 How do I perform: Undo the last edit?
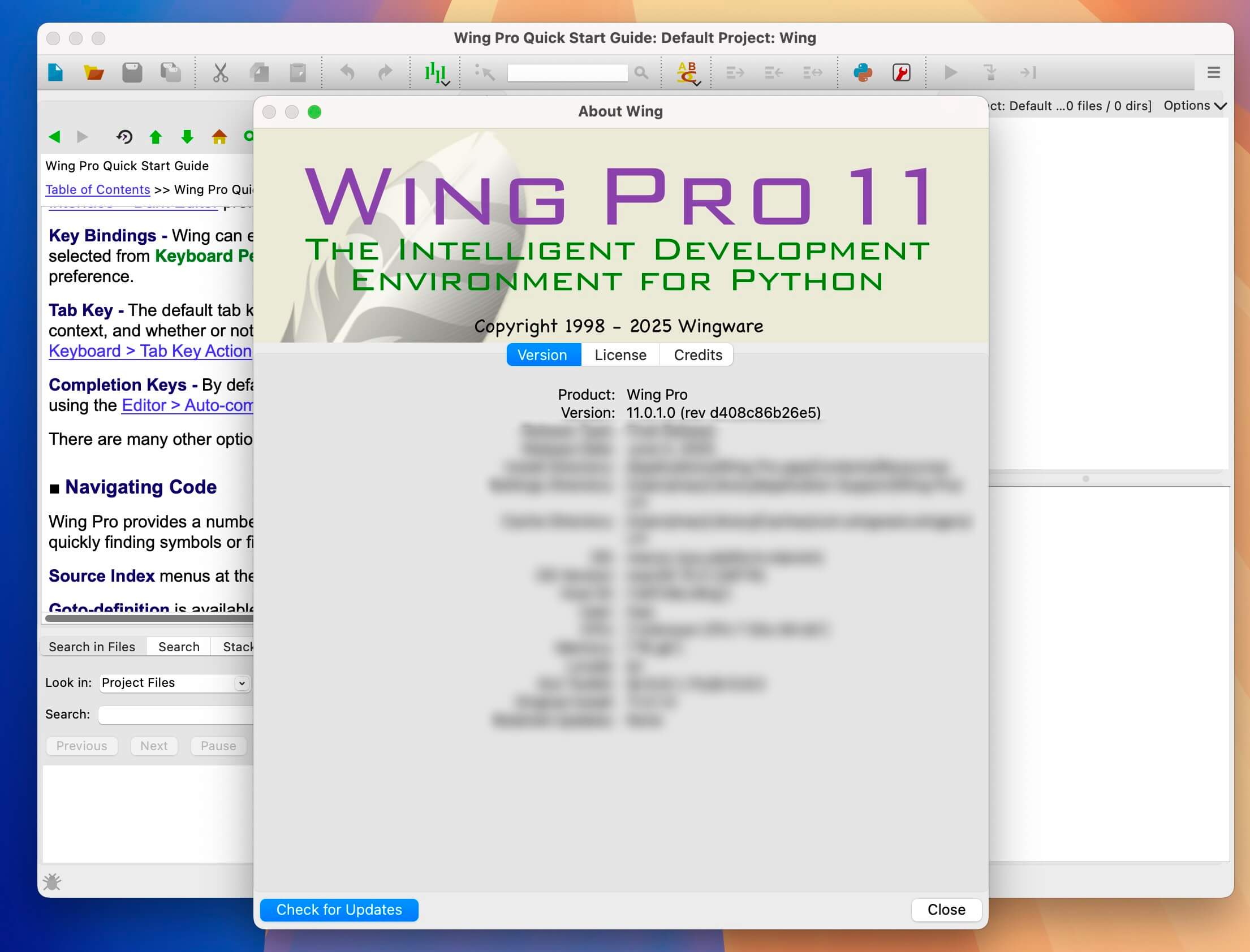347,72
